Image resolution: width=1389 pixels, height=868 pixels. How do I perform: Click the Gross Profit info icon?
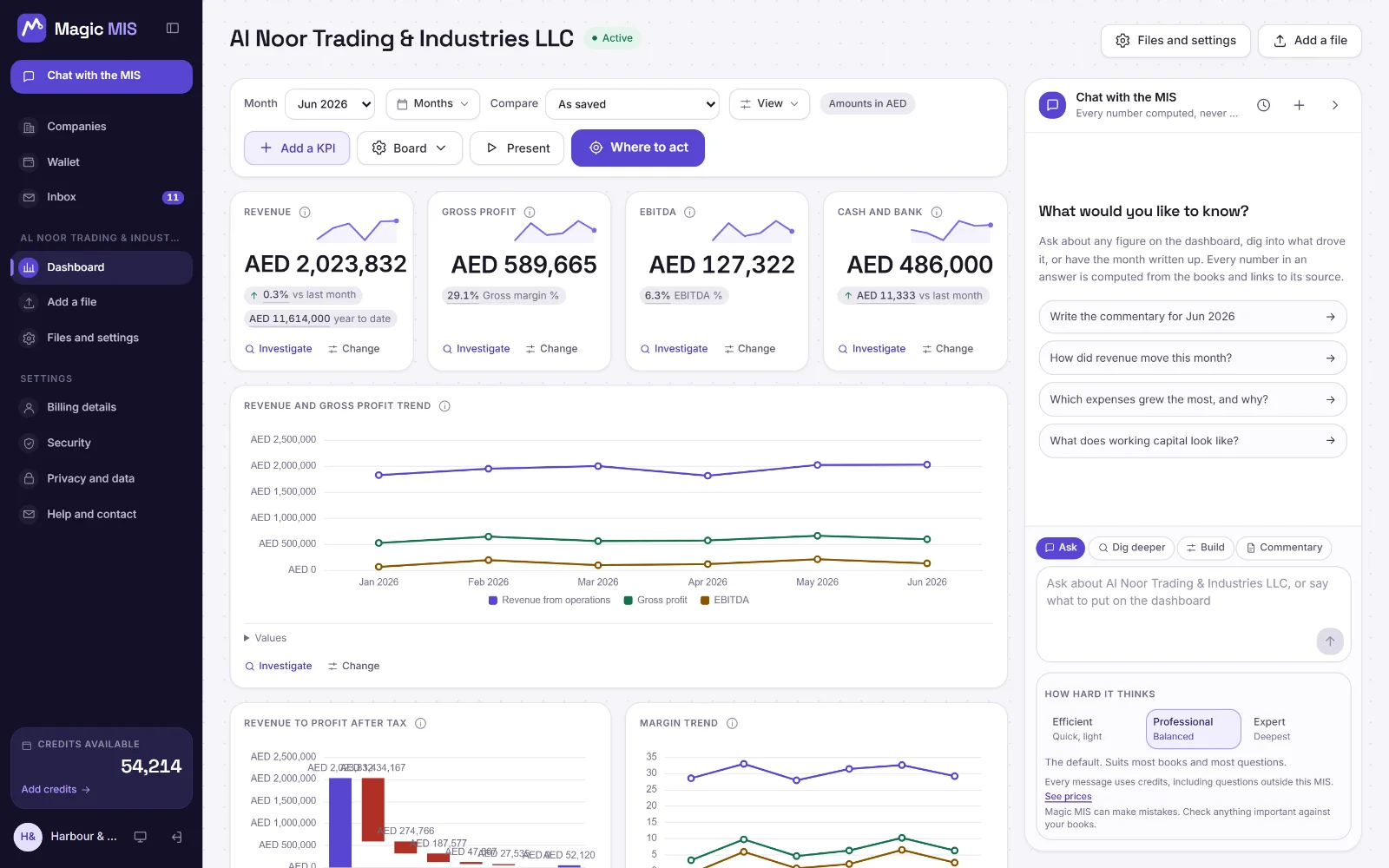(530, 212)
